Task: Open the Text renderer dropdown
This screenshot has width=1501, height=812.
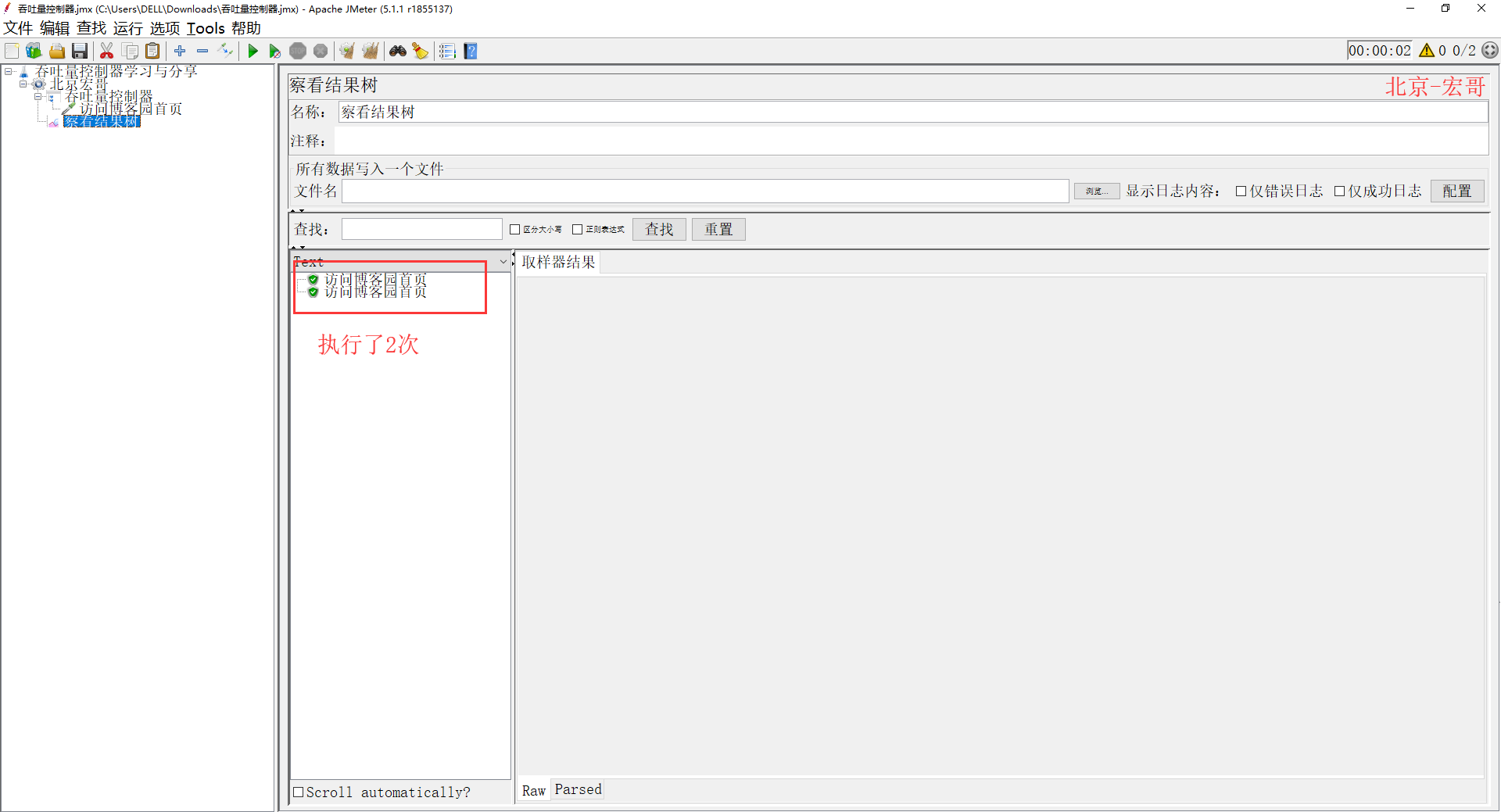Action: click(503, 262)
